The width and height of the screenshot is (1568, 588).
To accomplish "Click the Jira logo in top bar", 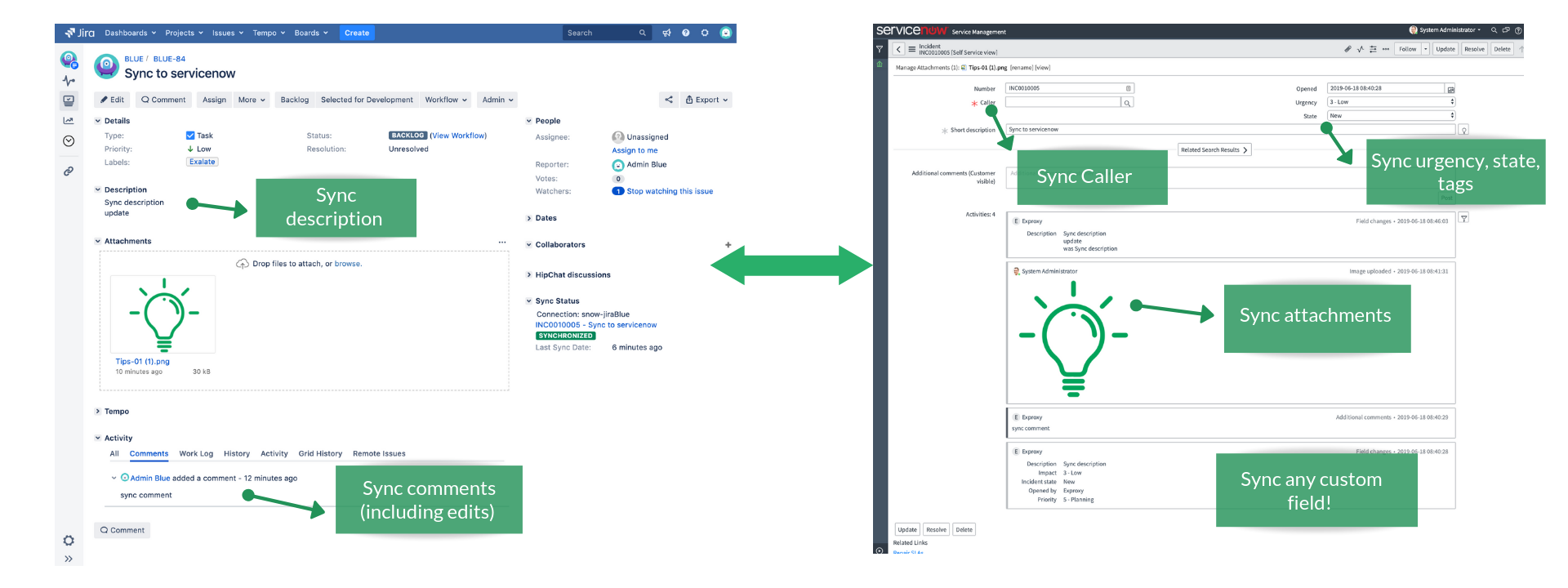I will (80, 33).
